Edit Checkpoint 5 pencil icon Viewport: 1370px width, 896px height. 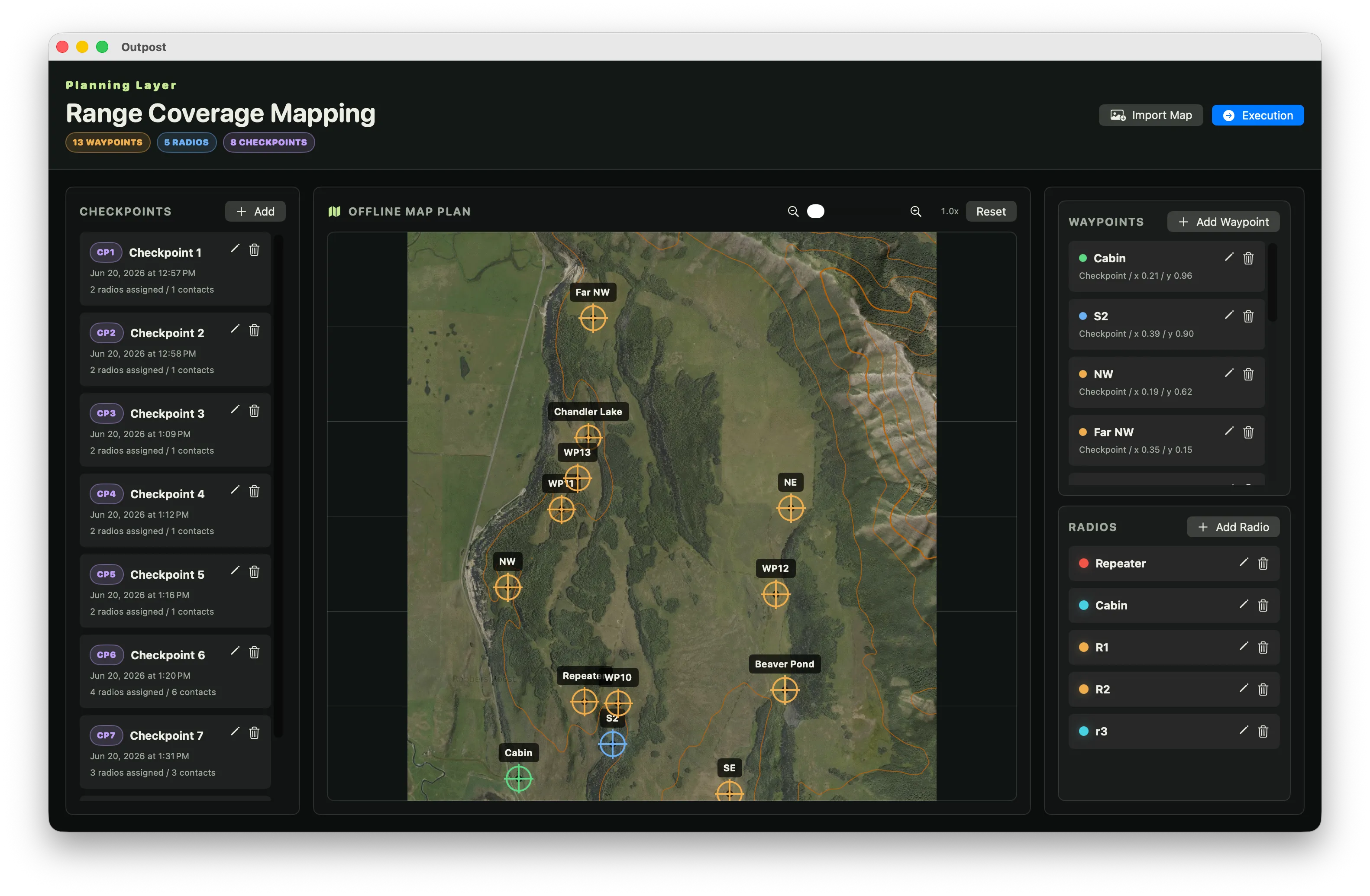[x=235, y=571]
